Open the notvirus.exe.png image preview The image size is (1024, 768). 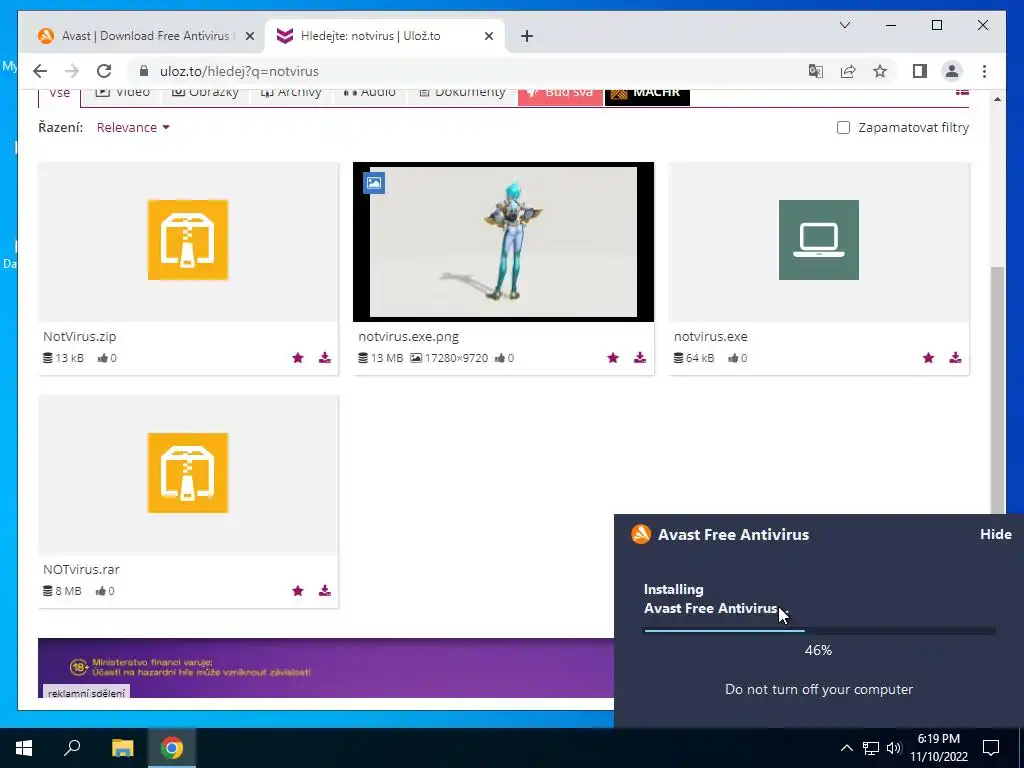504,242
